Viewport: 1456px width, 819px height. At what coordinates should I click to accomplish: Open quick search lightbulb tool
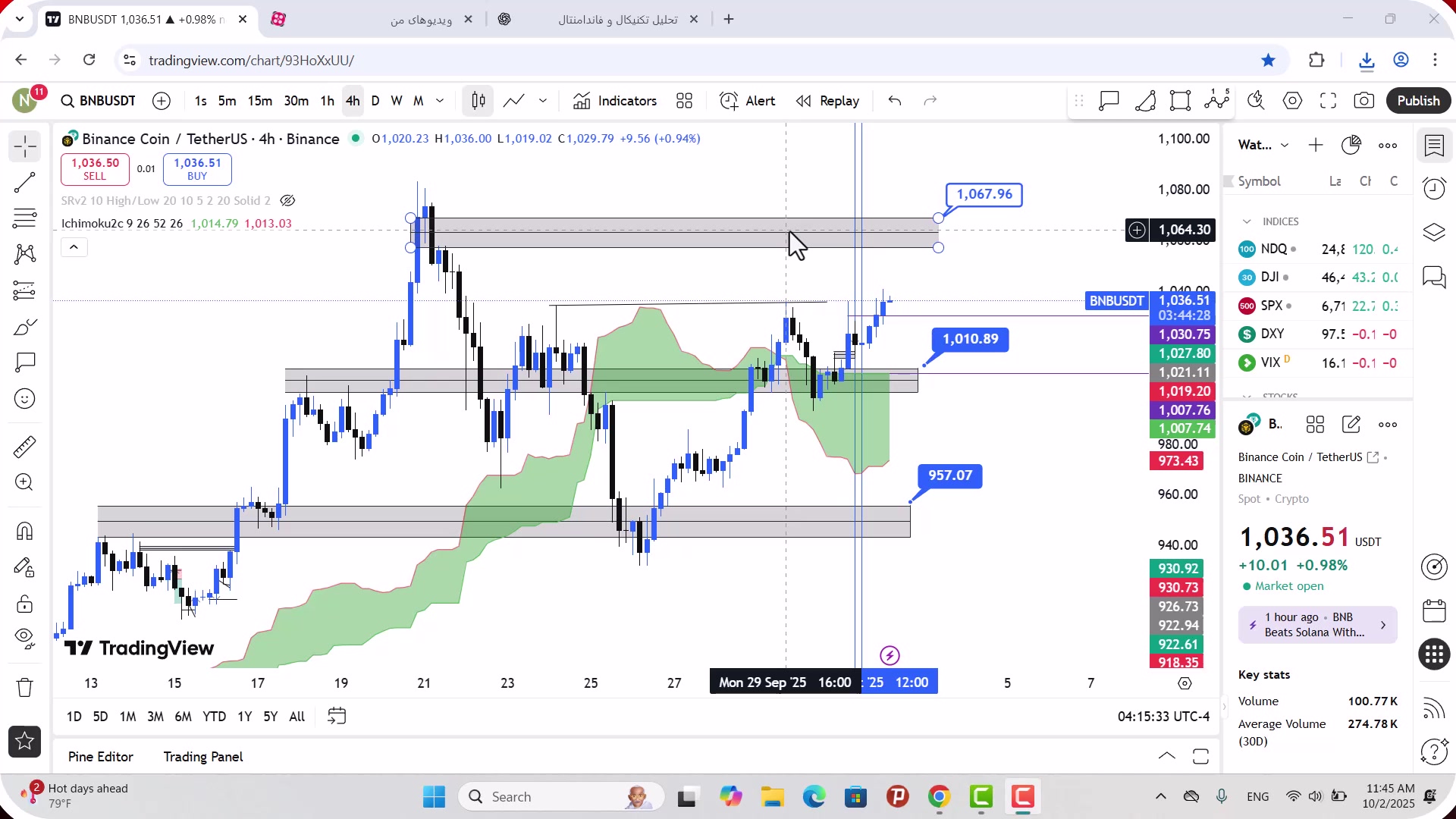pos(1256,101)
